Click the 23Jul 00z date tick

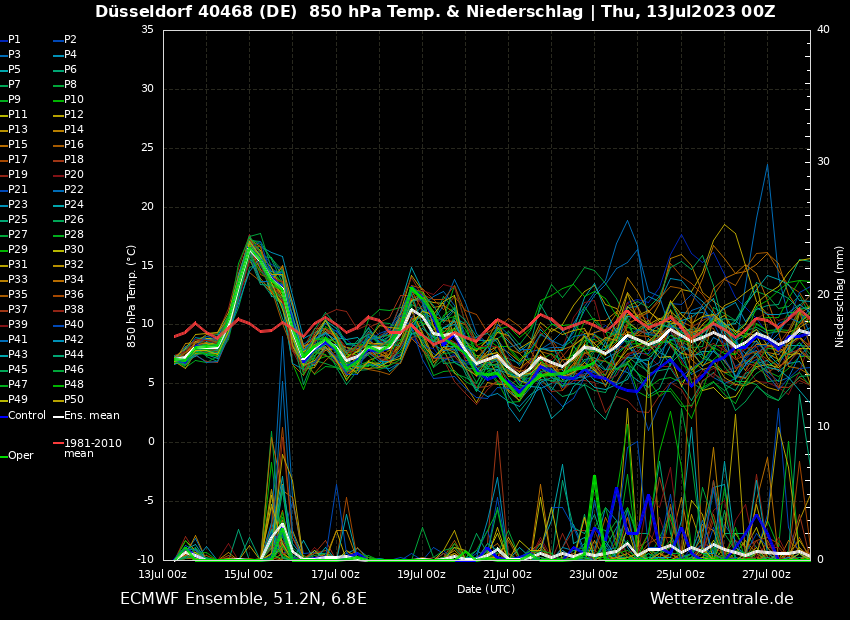point(594,574)
